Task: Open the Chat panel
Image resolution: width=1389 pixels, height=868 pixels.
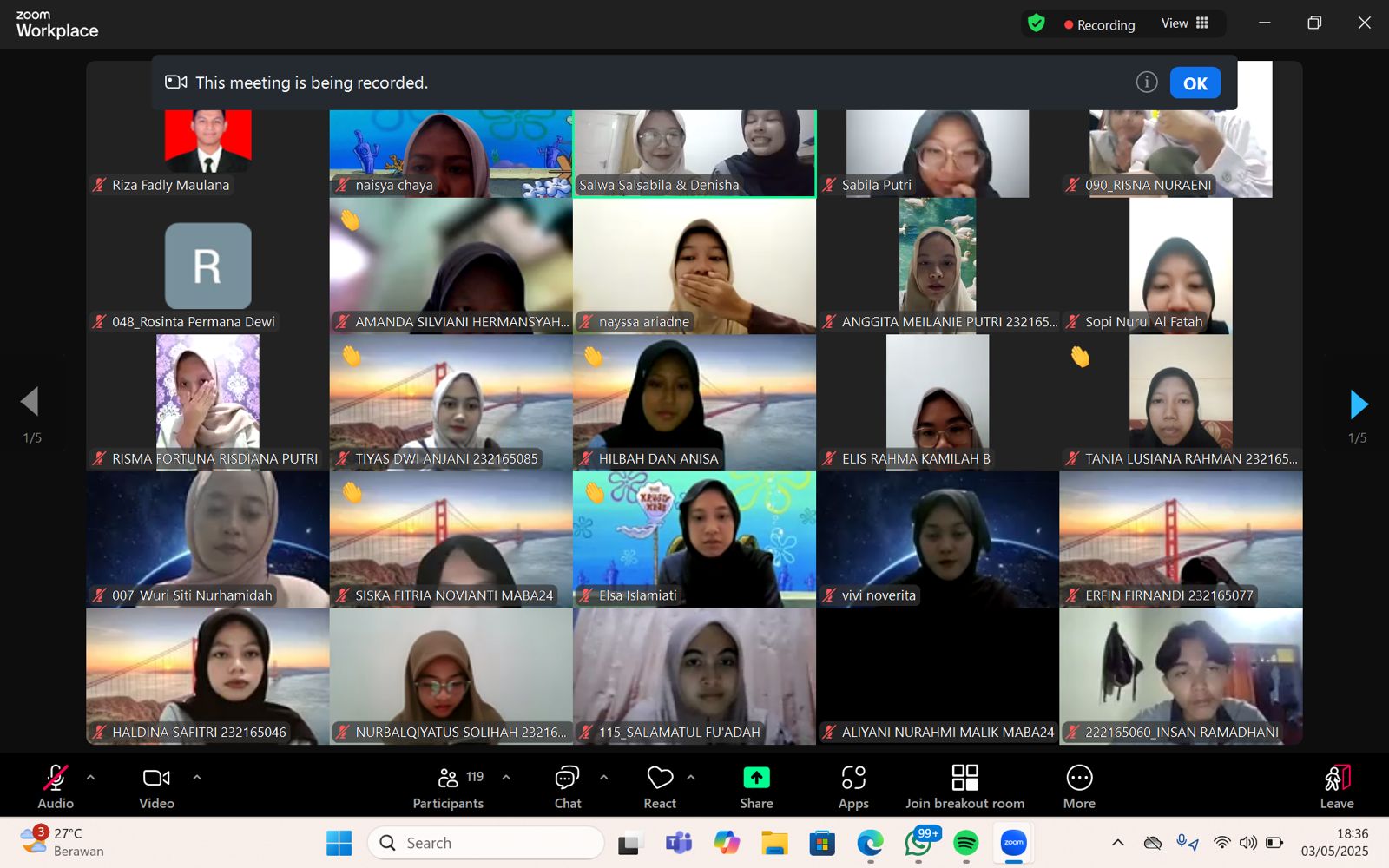Action: click(568, 786)
